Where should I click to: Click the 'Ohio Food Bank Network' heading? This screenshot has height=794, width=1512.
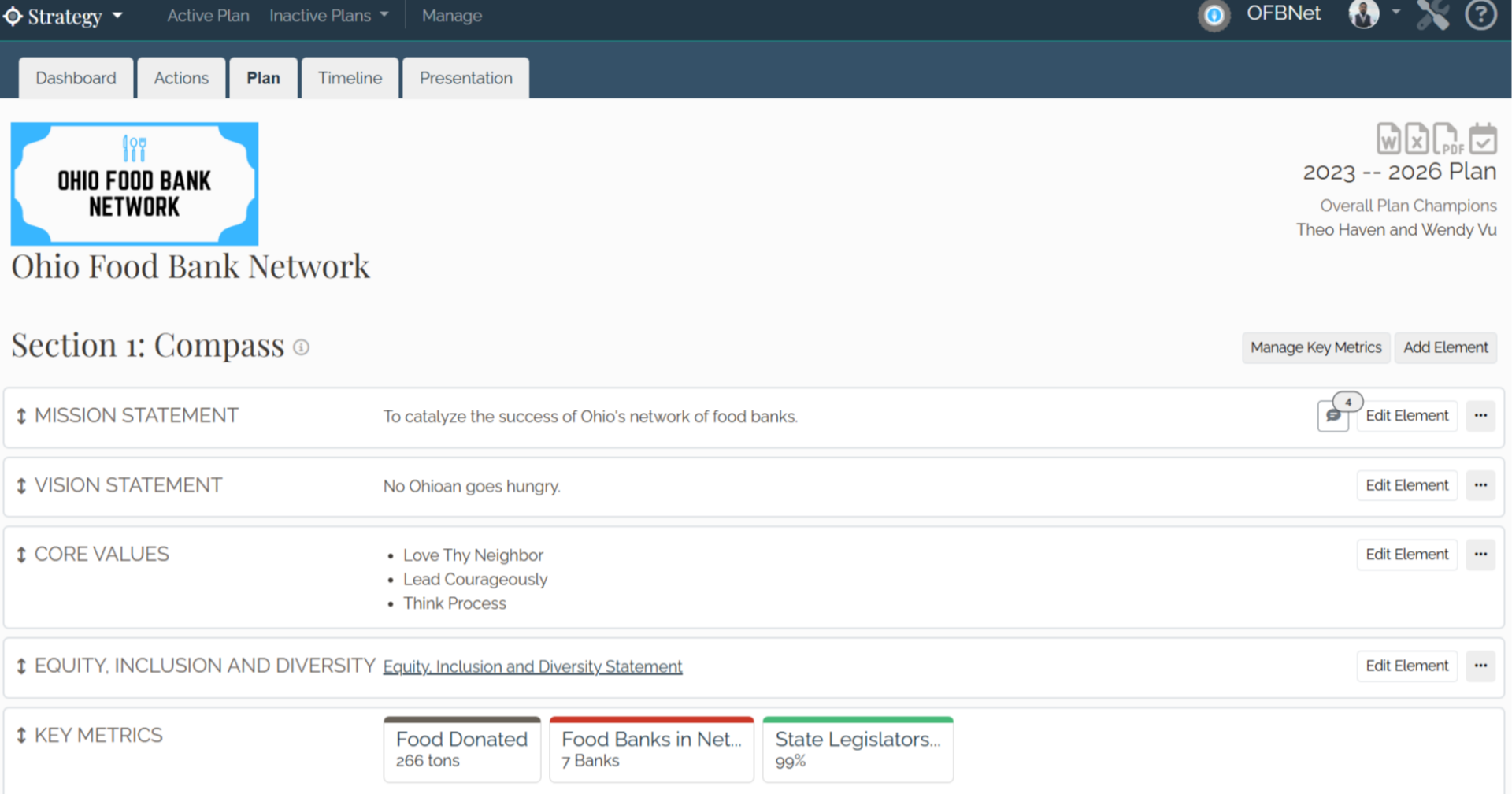coord(190,266)
